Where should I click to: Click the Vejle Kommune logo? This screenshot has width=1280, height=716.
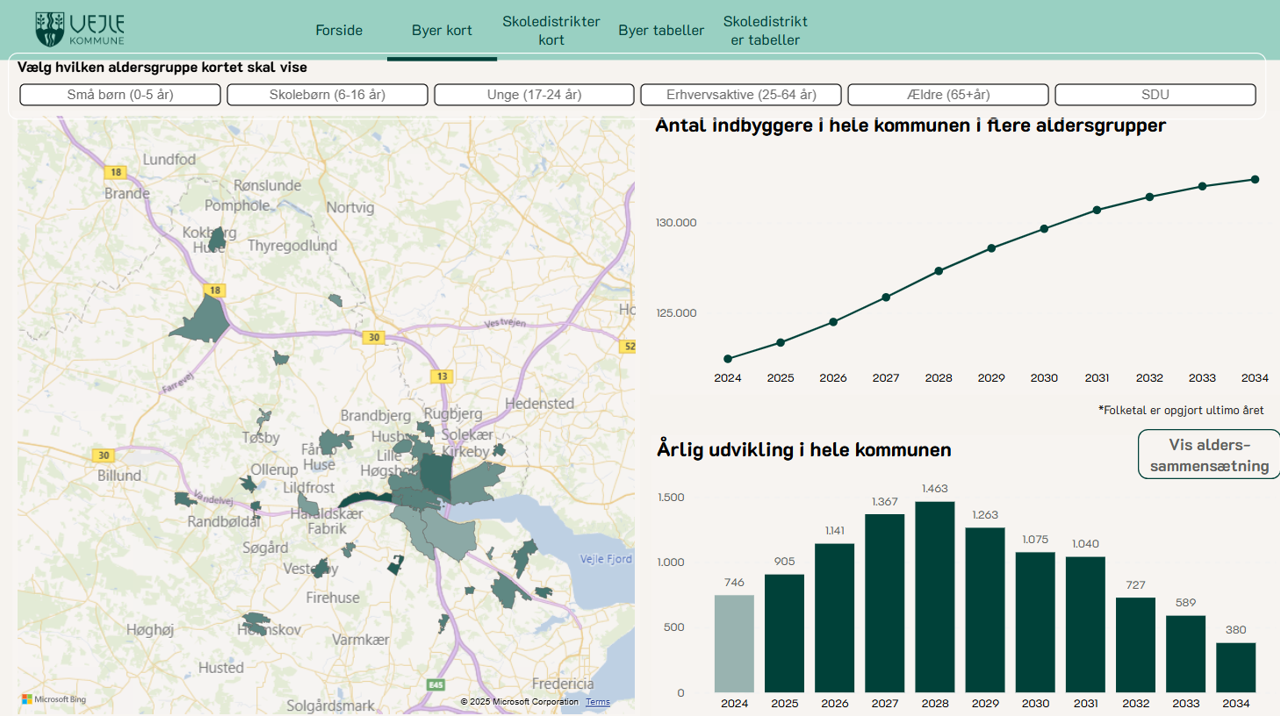[80, 29]
